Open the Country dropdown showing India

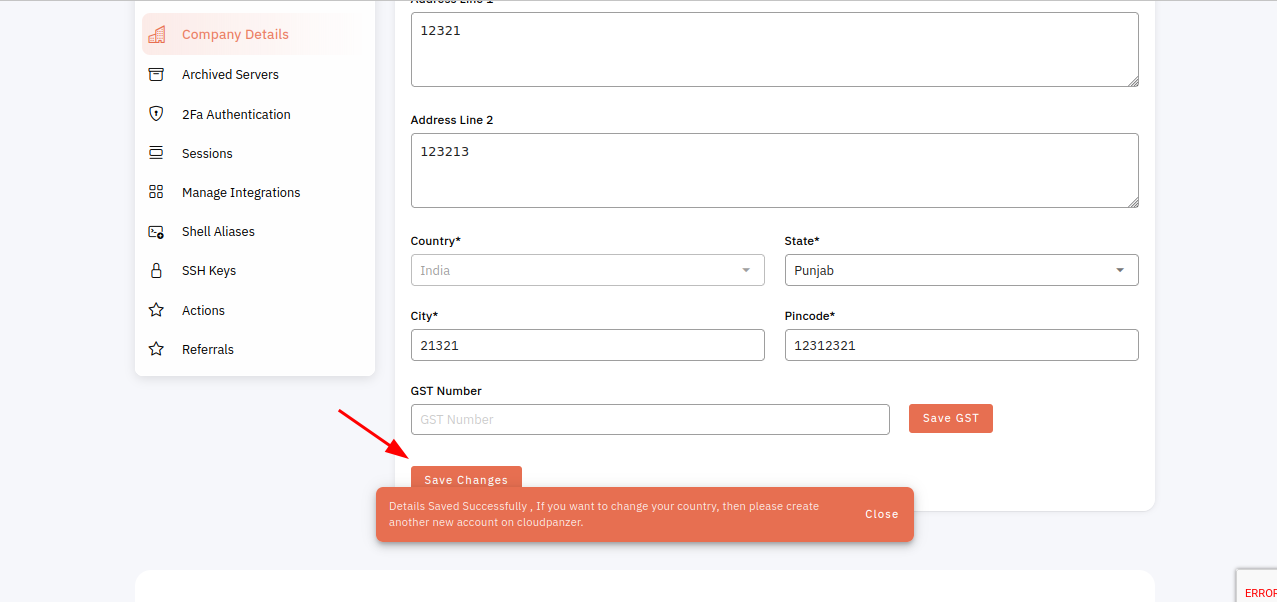coord(587,270)
